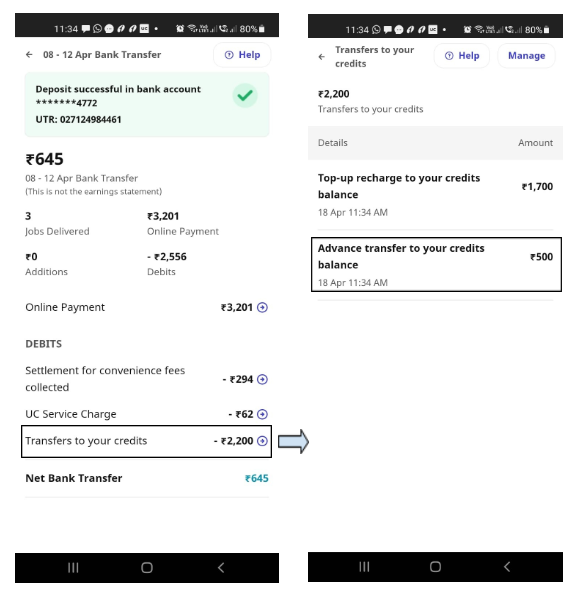Tap the Net Bank Transfer ₹645 amount

coord(257,479)
